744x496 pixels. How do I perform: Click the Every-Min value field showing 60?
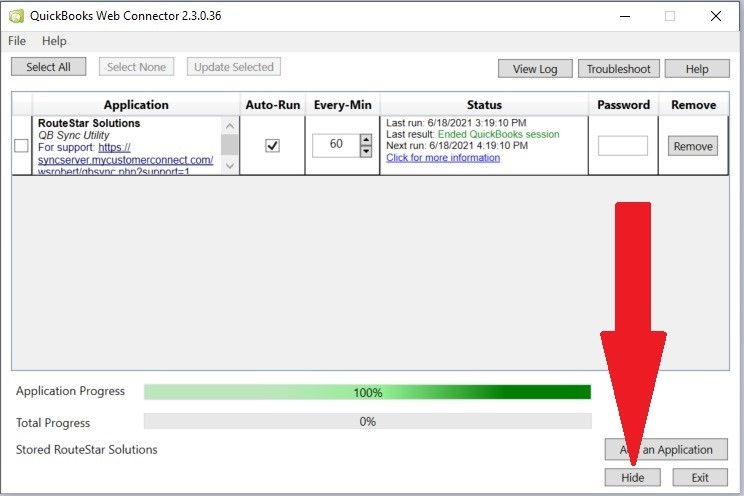tap(336, 145)
